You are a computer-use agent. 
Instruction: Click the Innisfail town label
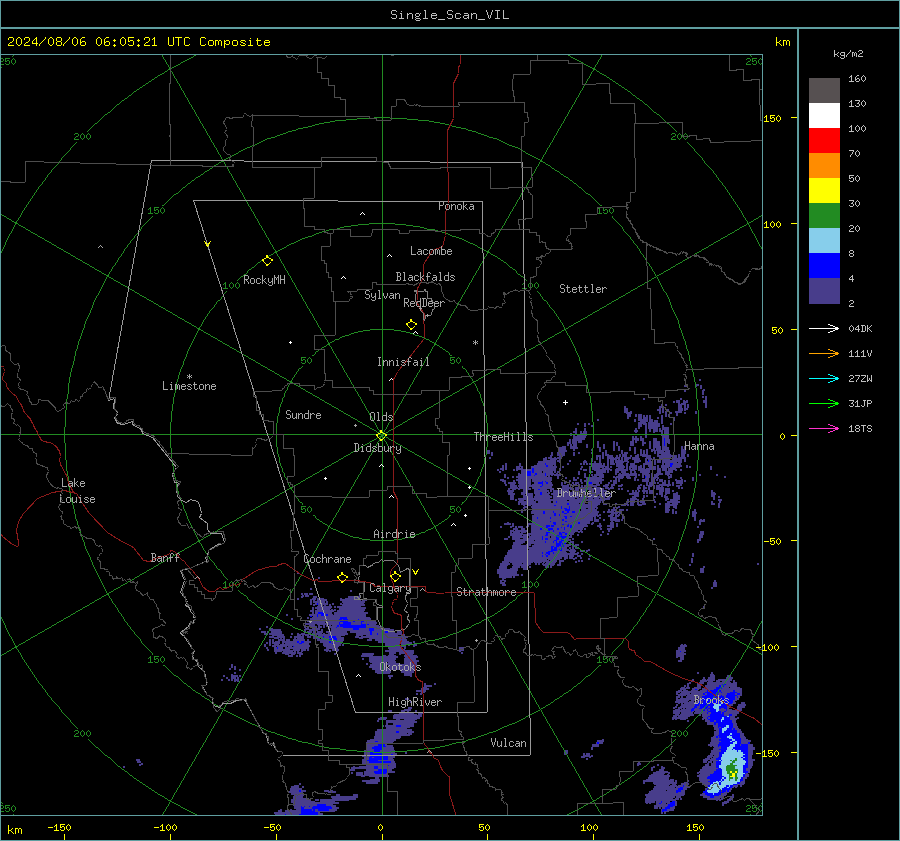(x=403, y=362)
